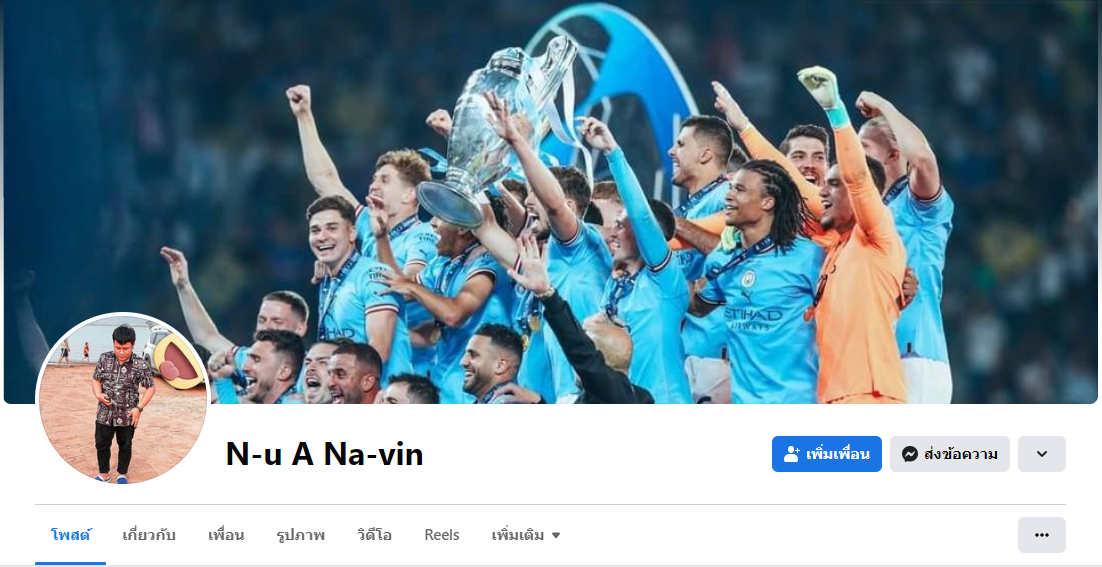Open the โพสต์ tab

(x=71, y=535)
